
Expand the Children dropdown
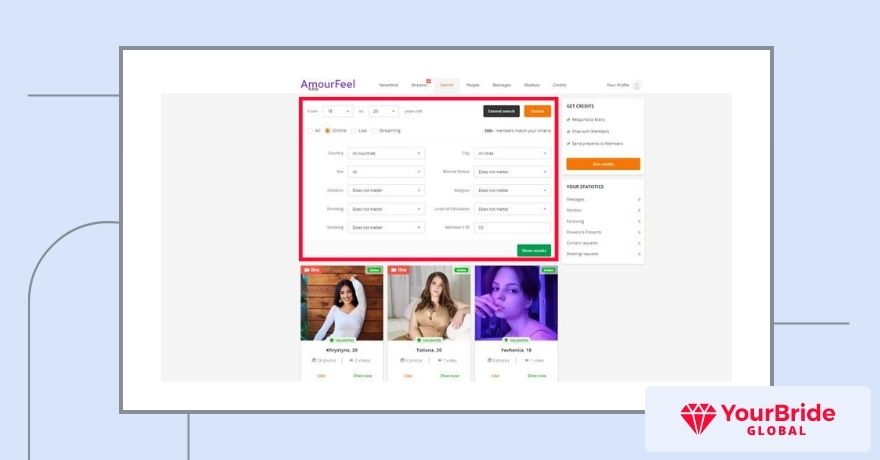pyautogui.click(x=386, y=190)
